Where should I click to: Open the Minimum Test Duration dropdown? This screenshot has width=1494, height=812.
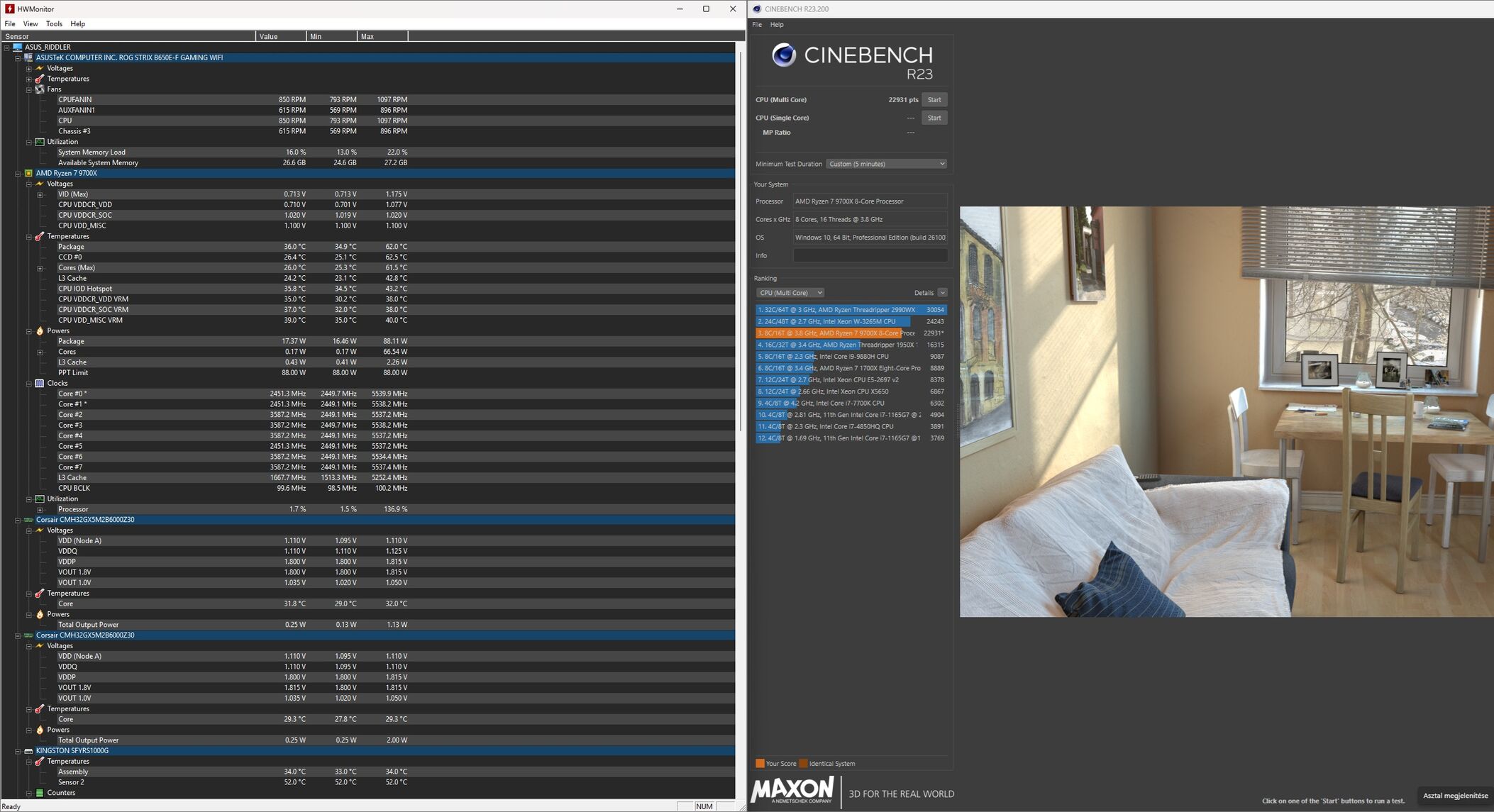886,164
